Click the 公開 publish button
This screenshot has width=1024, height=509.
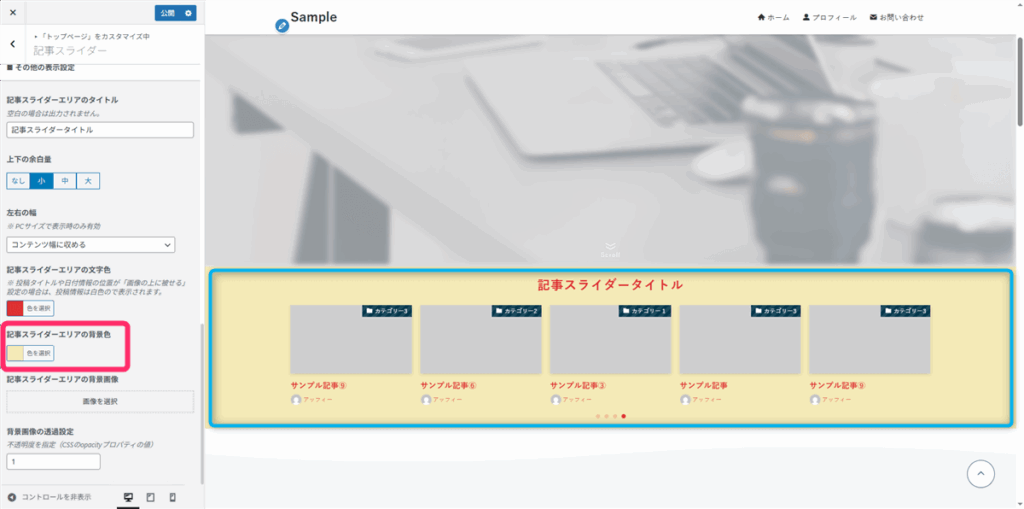168,13
